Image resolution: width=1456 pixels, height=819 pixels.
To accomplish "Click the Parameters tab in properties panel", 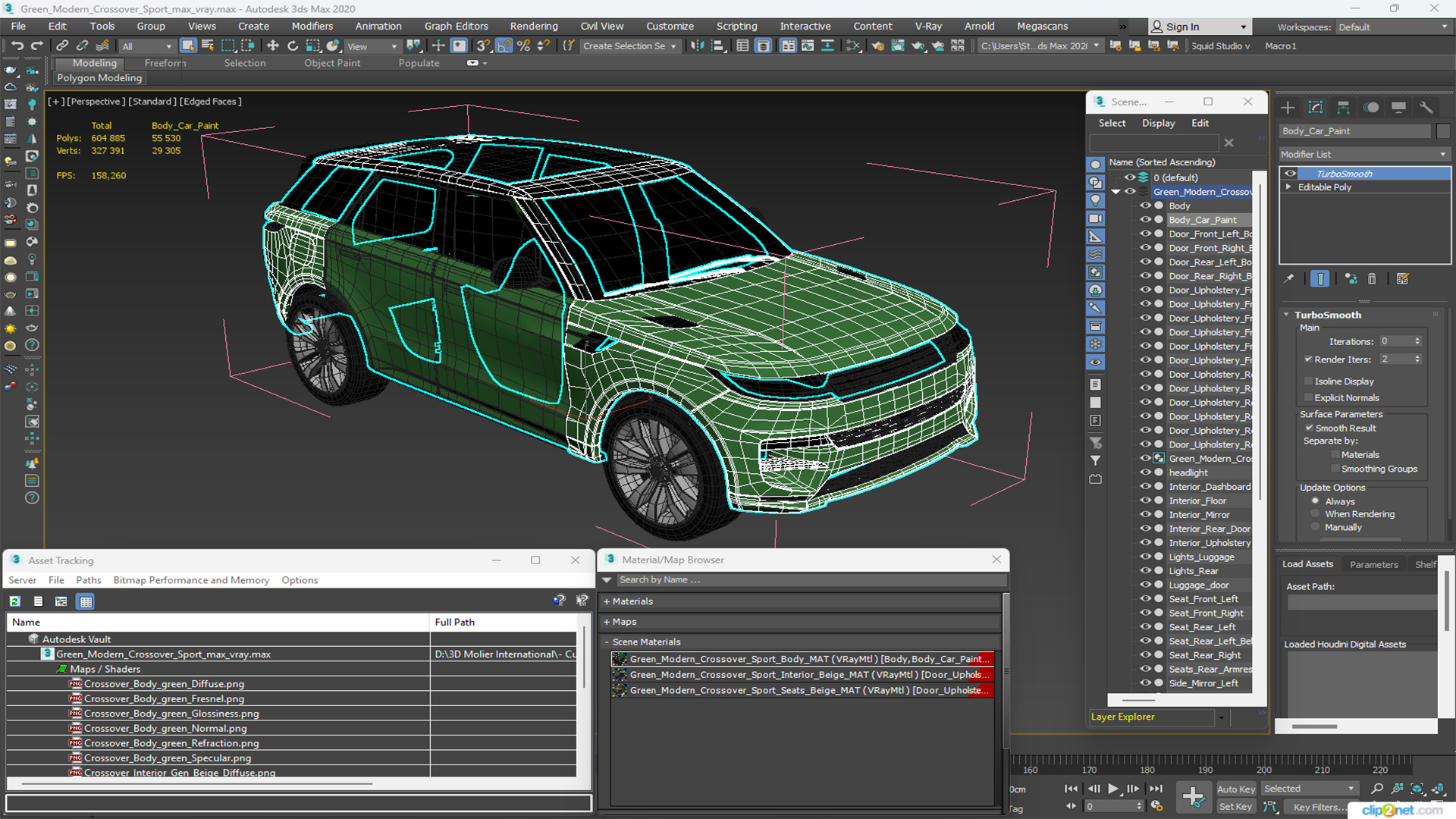I will coord(1373,564).
